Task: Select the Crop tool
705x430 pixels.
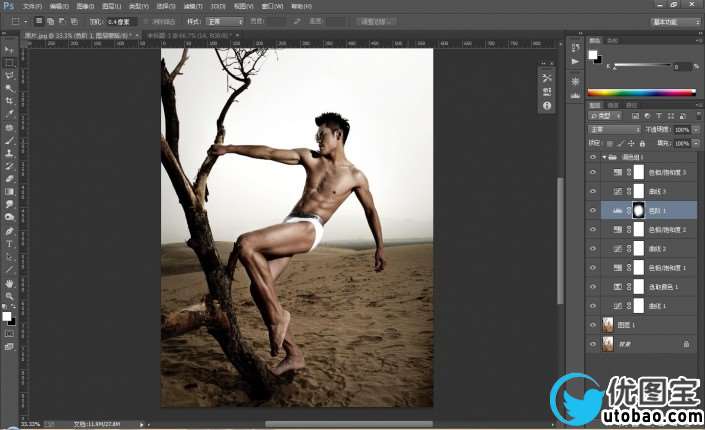Action: pyautogui.click(x=9, y=101)
